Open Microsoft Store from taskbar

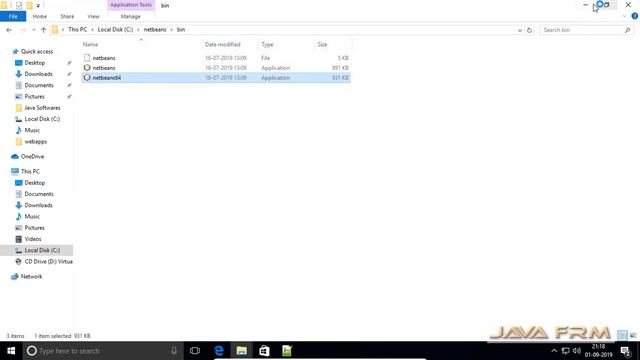click(x=264, y=351)
